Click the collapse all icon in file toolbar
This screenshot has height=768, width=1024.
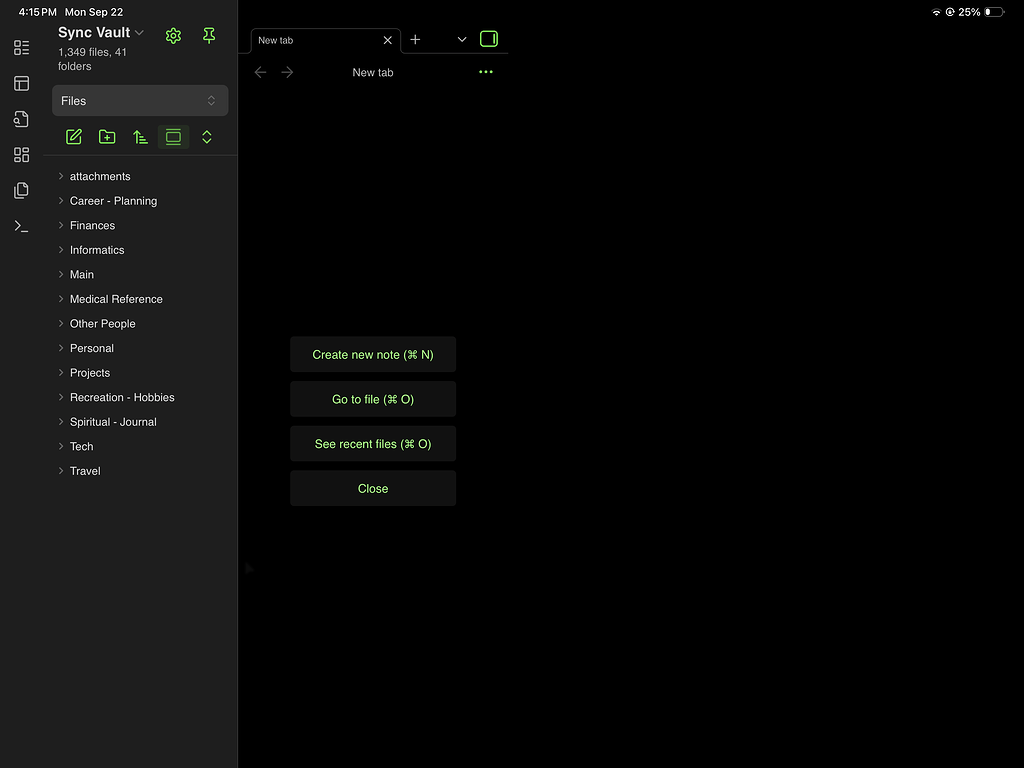(x=206, y=136)
